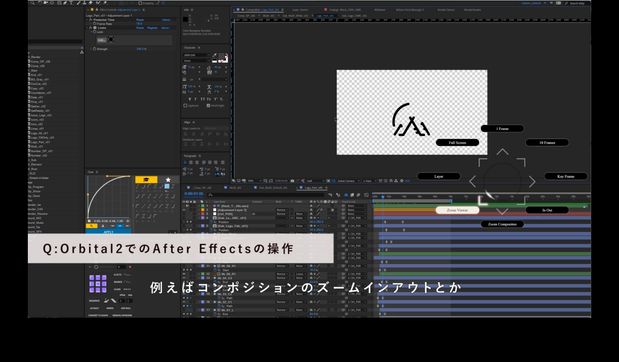Click the black color swatch in Info panel
Screen dimensions: 619x362
click(186, 19)
